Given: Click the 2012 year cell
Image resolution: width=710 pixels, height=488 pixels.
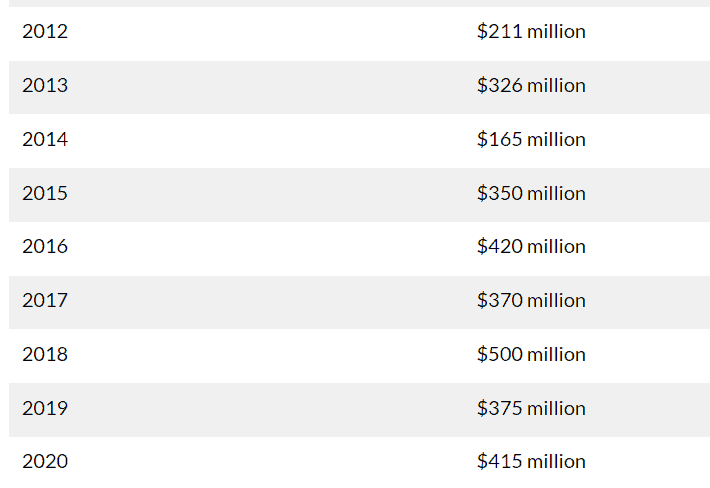Looking at the screenshot, I should pyautogui.click(x=45, y=32).
